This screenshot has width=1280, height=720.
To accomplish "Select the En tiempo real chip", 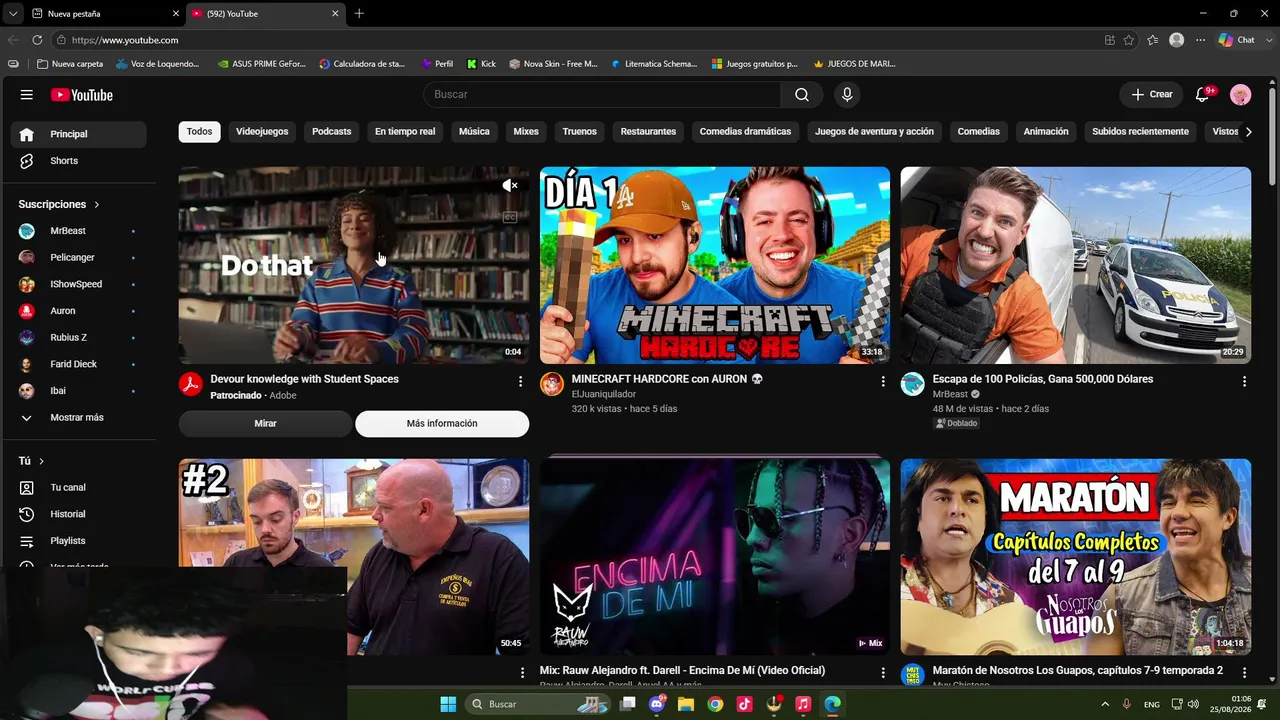I will 405,132.
